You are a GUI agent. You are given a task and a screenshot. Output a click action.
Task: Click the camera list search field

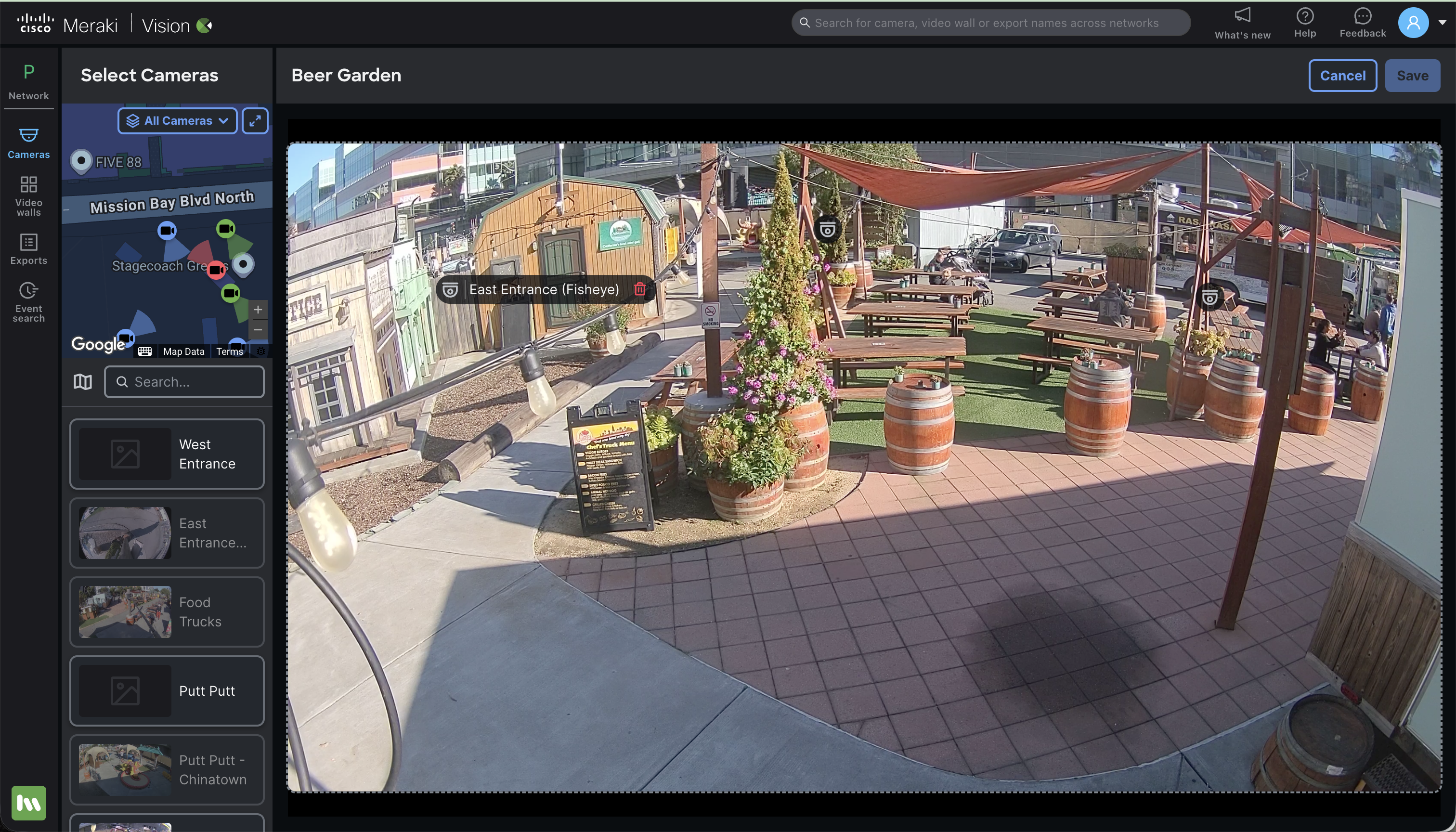point(184,382)
